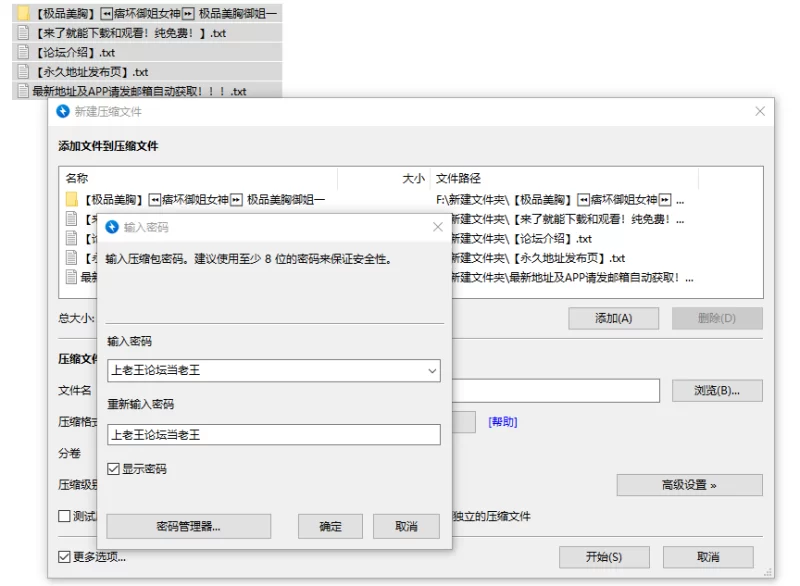Toggle the 显示密码 checkbox
This screenshot has height=586, width=800.
coord(113,469)
